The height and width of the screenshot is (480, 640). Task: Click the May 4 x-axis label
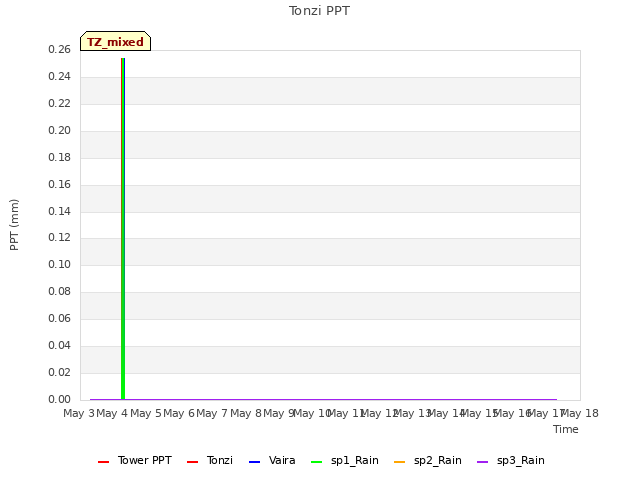pos(112,413)
